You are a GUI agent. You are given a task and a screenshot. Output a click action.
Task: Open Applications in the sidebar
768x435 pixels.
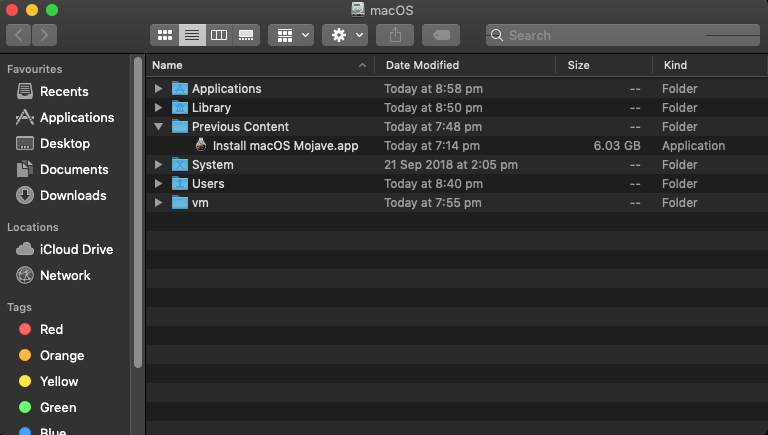click(77, 118)
